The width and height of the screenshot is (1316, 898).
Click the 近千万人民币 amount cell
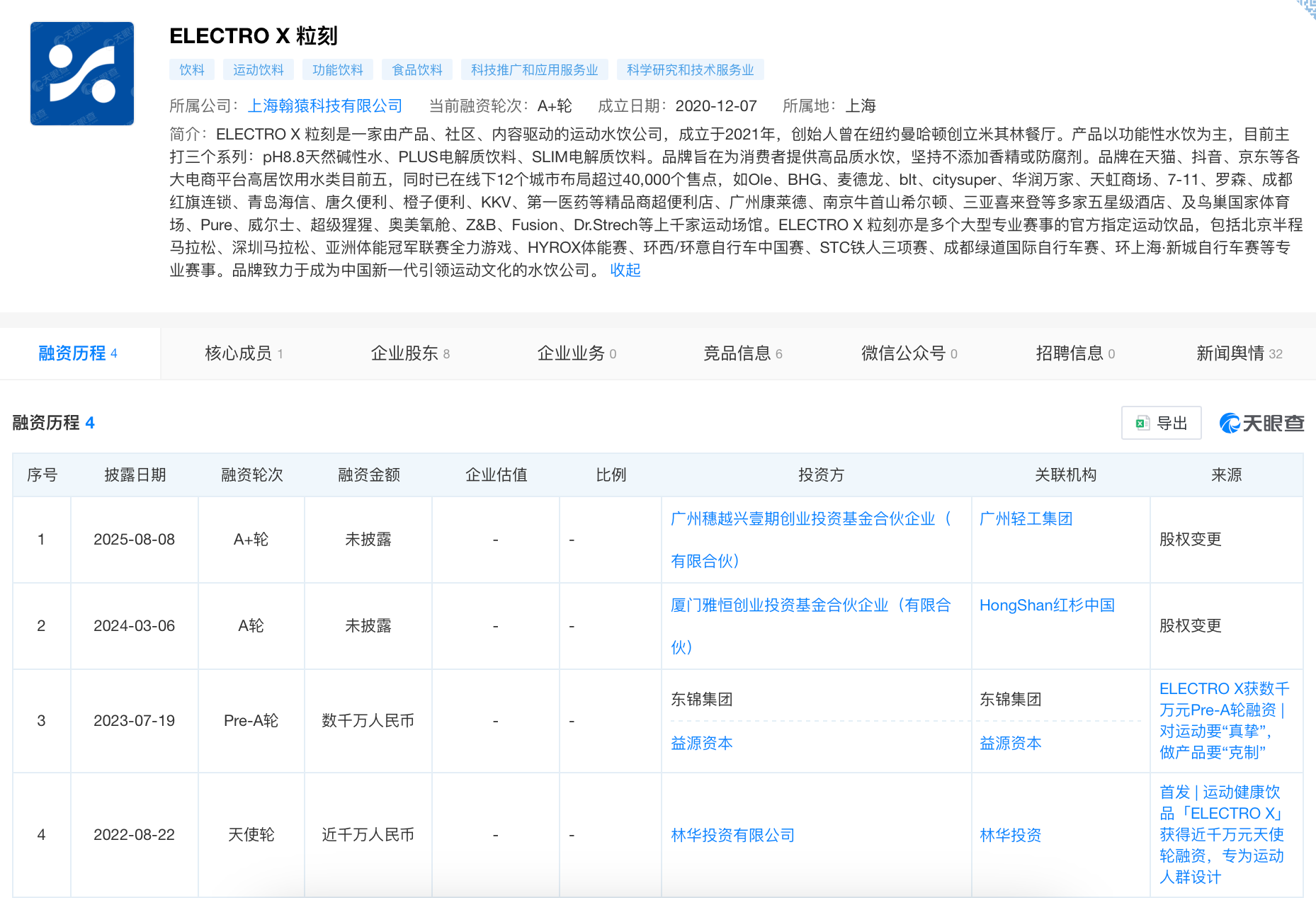coord(368,835)
